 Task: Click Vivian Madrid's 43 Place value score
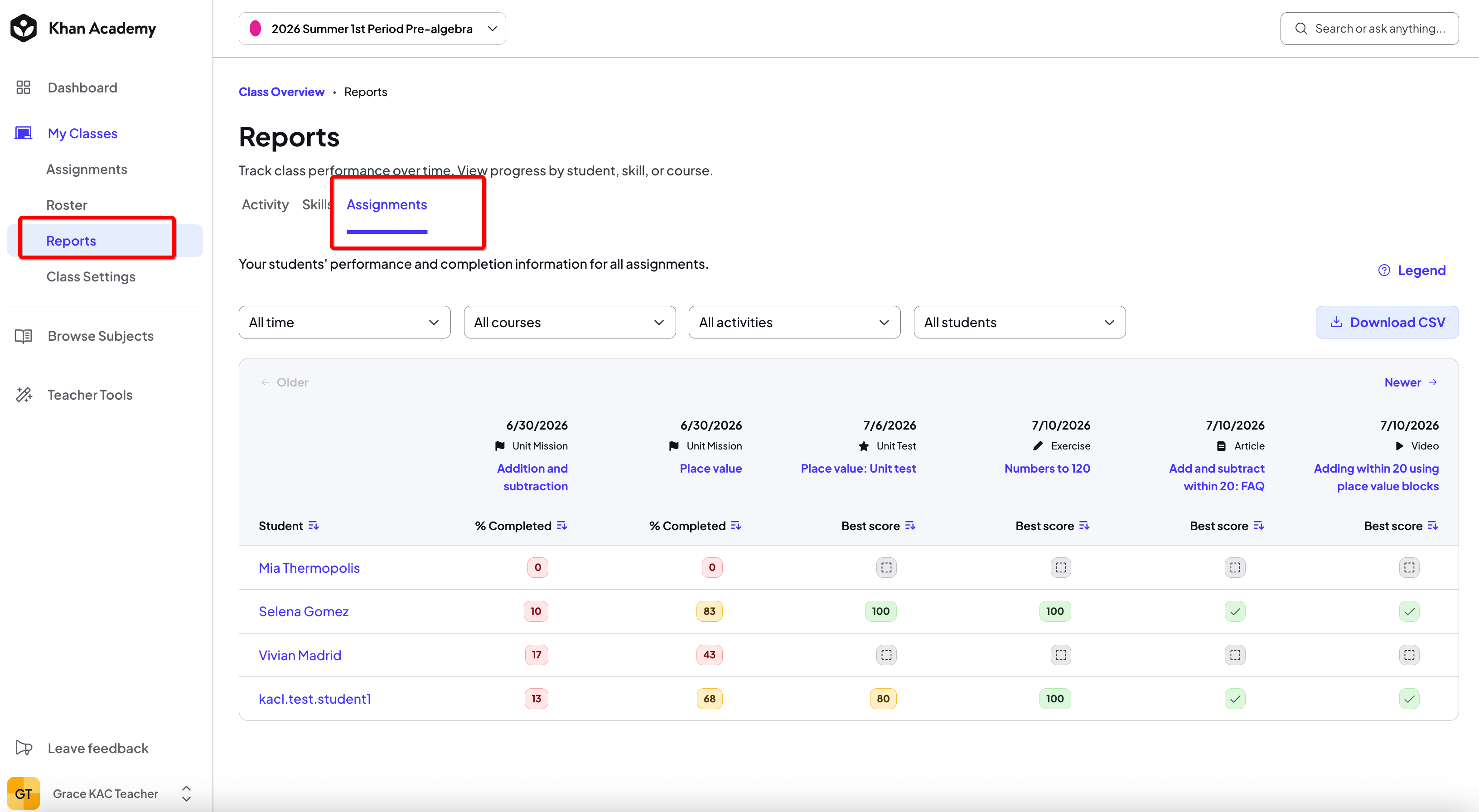pyautogui.click(x=710, y=655)
